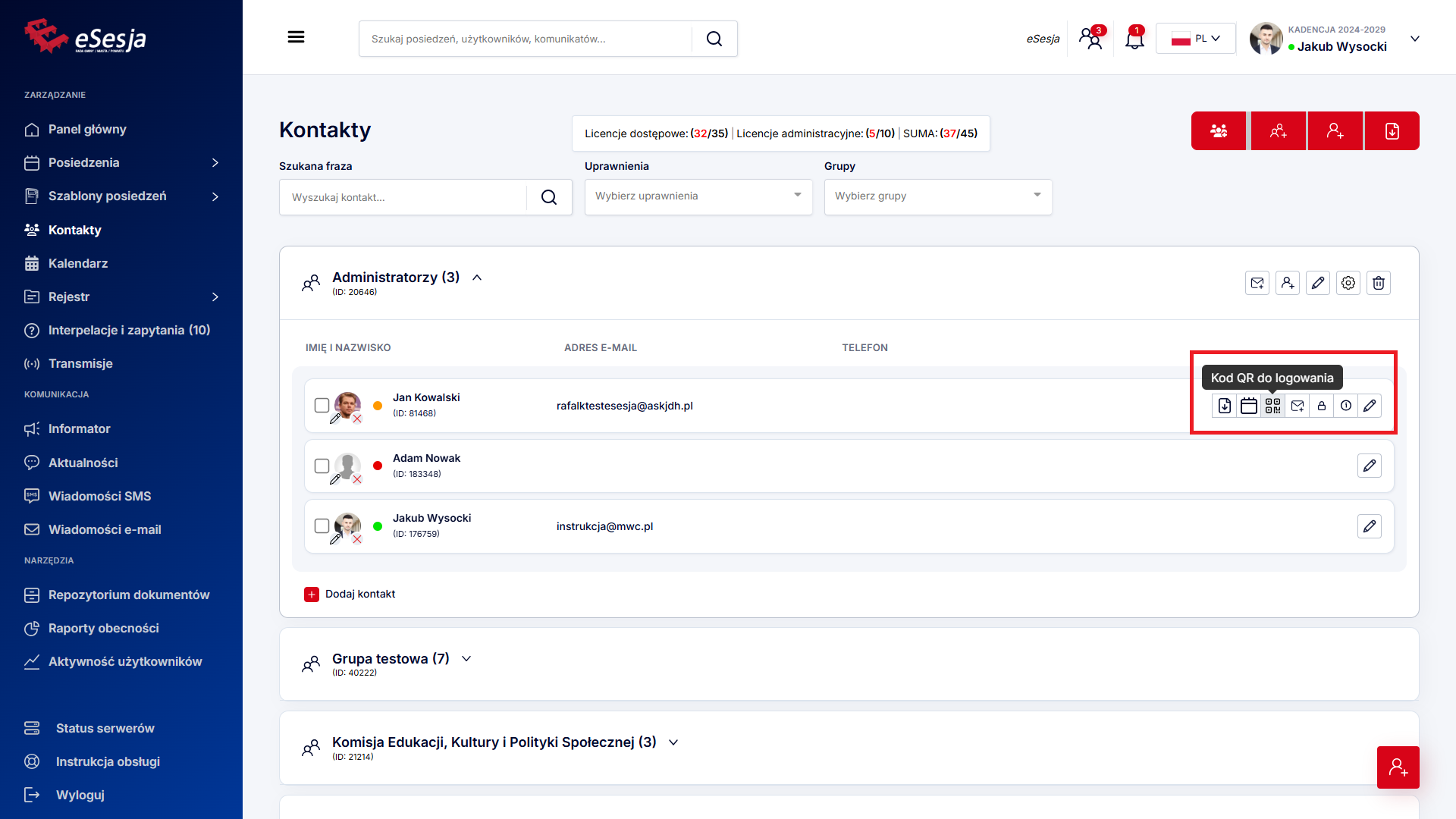Click calendar icon in Jan Kowalski row
1456x819 pixels.
coord(1249,406)
